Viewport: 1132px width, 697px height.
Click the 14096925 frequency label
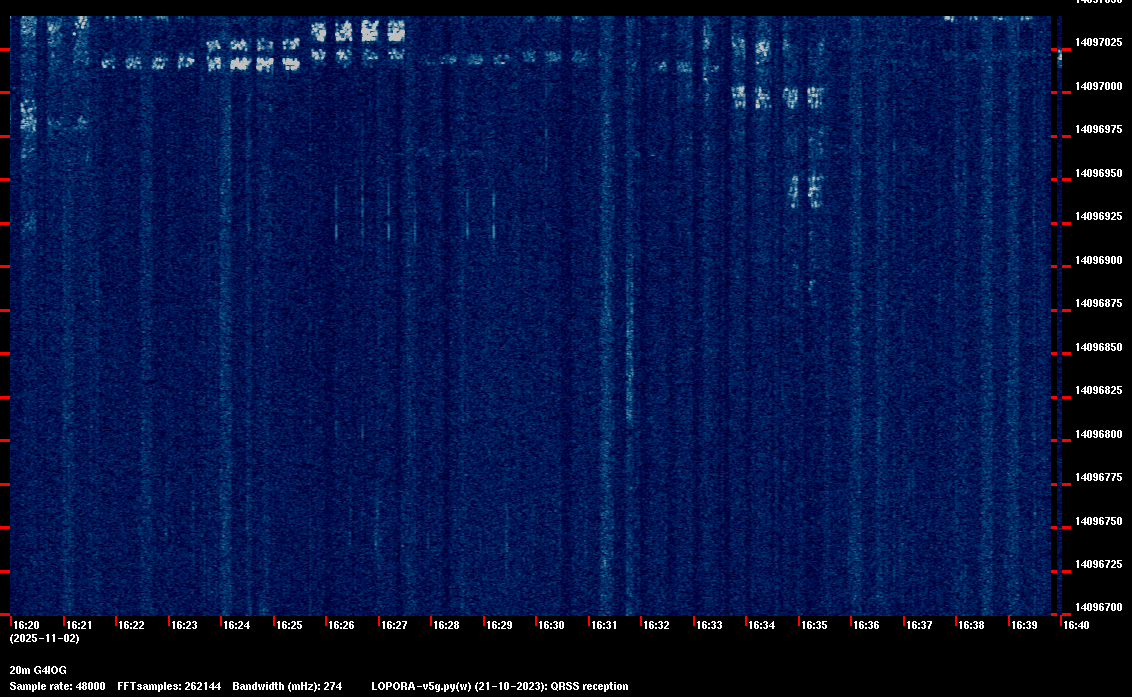coord(1099,217)
